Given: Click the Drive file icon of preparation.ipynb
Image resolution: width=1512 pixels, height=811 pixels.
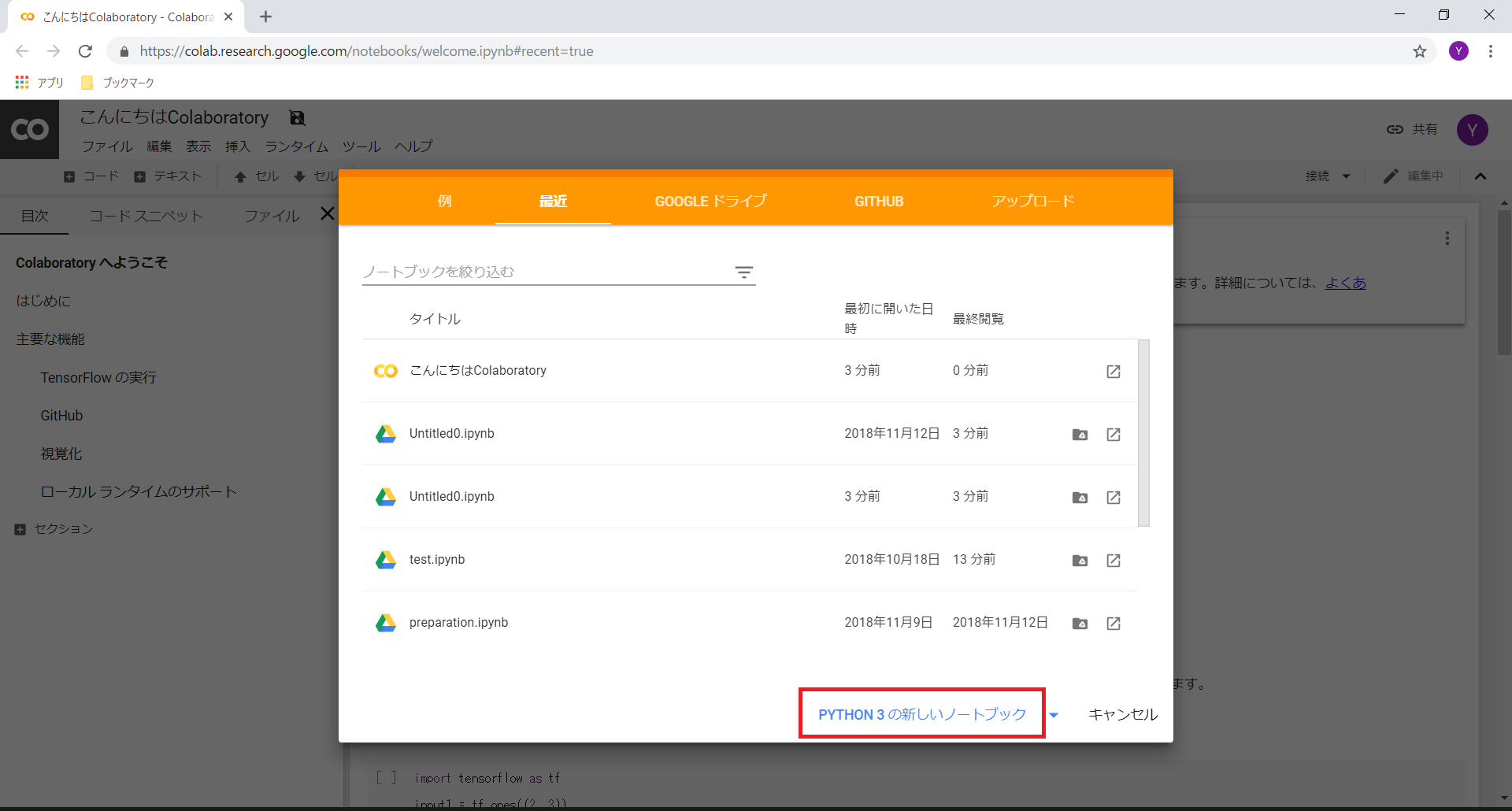Looking at the screenshot, I should 386,623.
